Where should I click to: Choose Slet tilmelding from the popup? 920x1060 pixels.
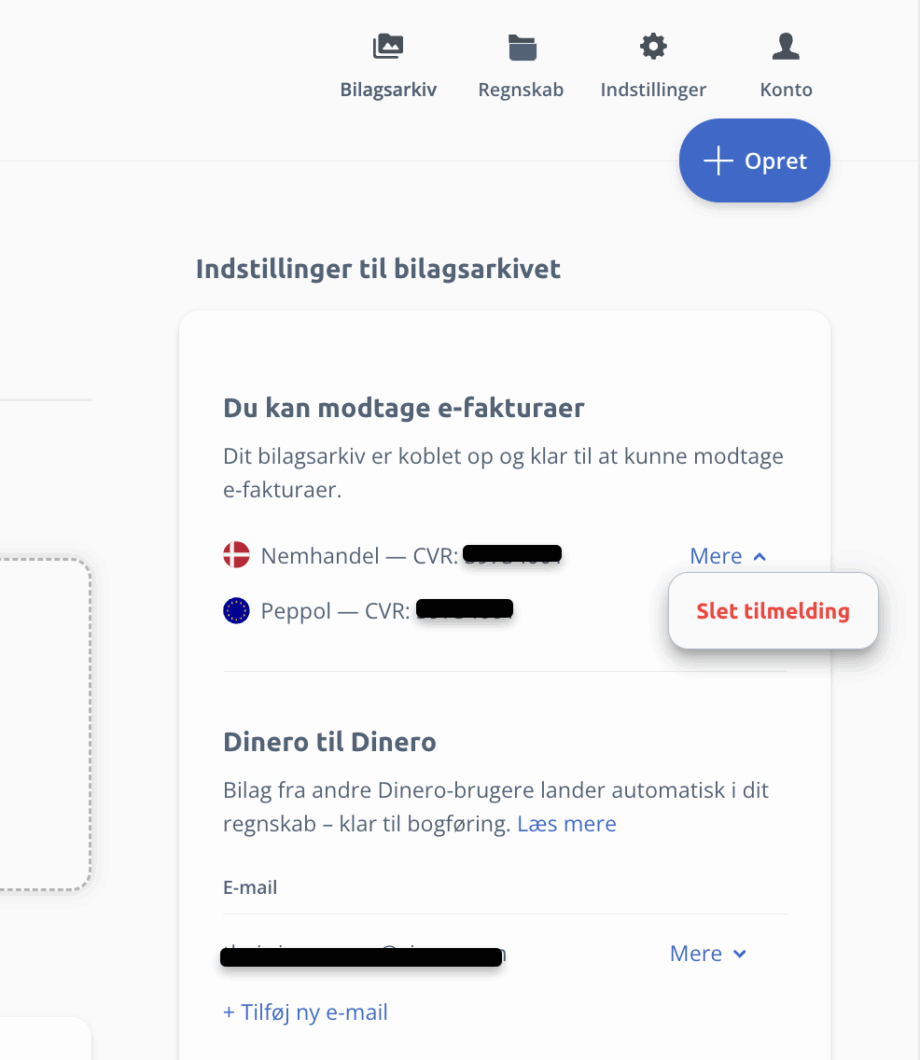point(773,610)
